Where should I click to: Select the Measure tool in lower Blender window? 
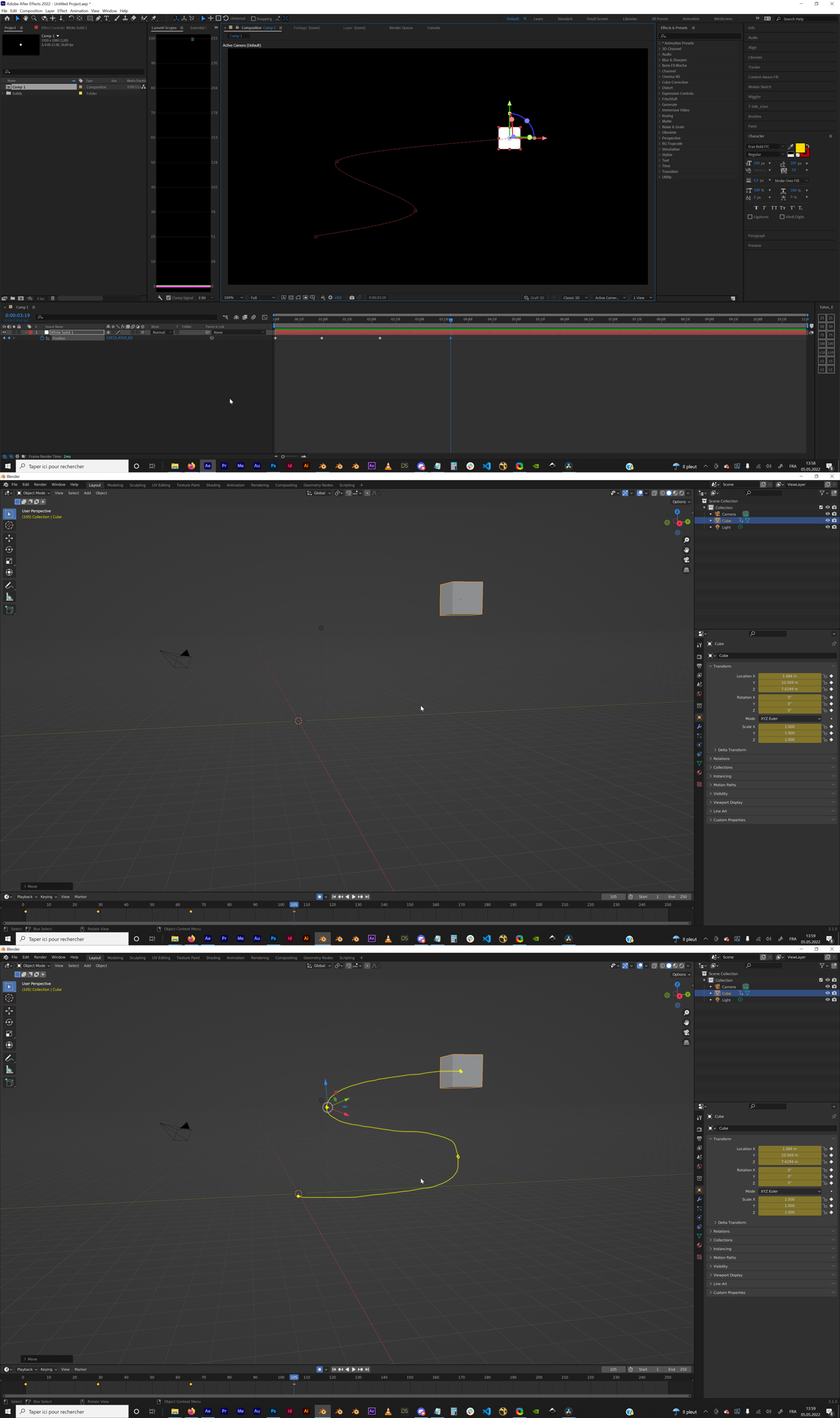click(9, 1070)
